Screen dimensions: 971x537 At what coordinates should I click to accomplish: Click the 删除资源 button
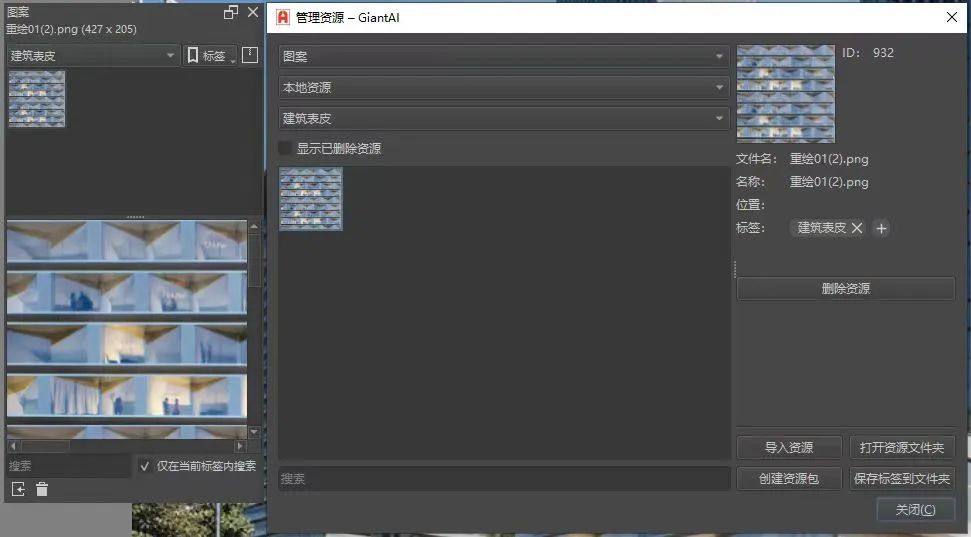click(x=846, y=289)
